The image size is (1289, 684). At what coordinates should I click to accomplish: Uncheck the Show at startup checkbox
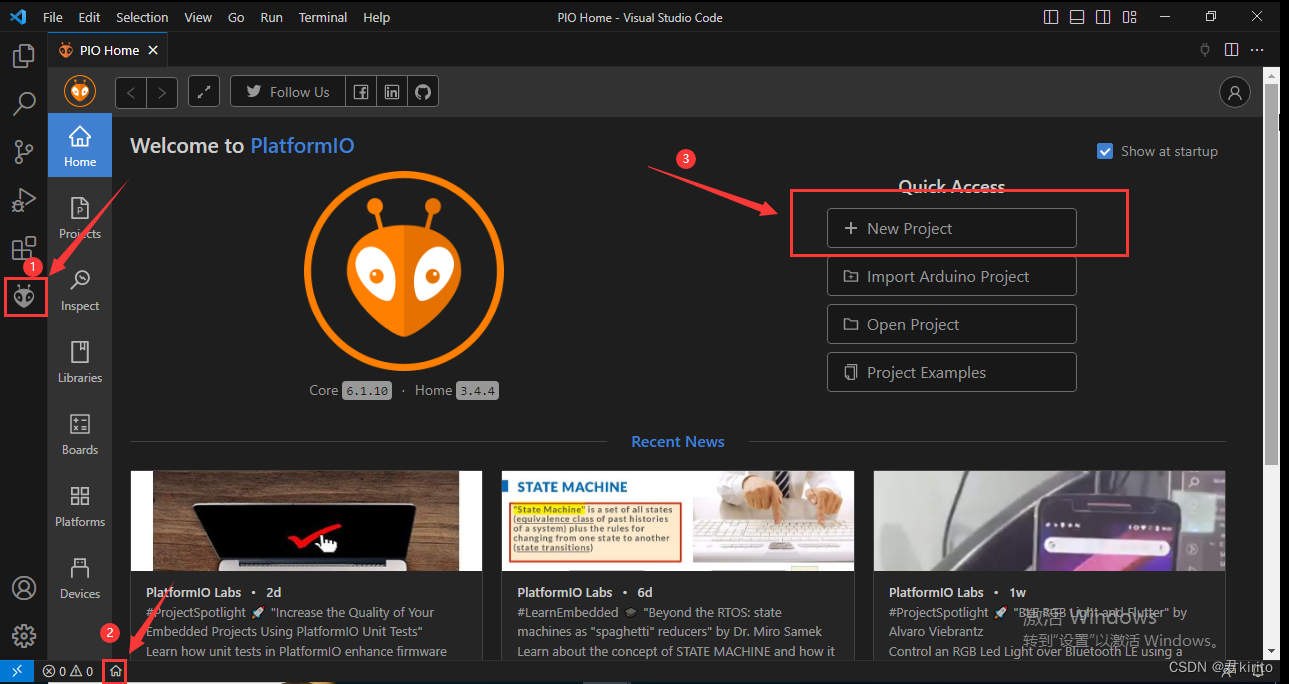tap(1105, 151)
